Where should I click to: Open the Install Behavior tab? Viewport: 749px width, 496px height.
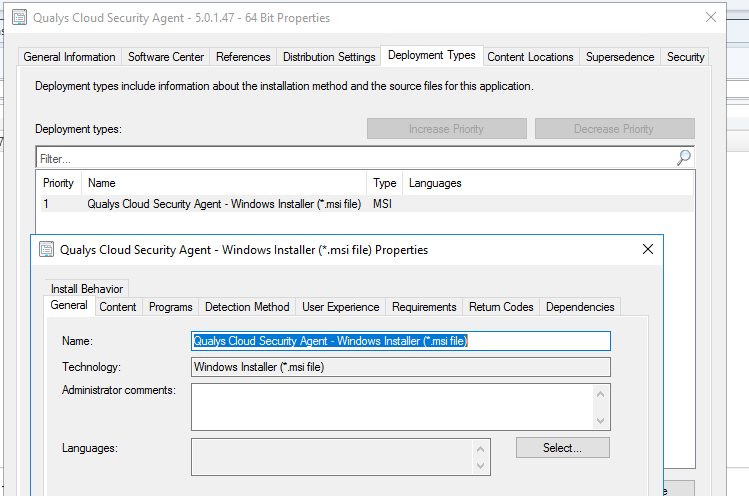tap(87, 288)
